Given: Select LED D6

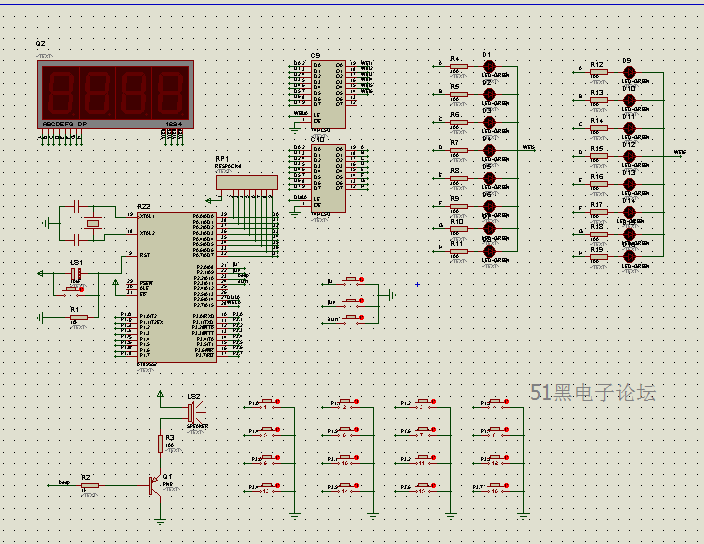Looking at the screenshot, I should 489,206.
